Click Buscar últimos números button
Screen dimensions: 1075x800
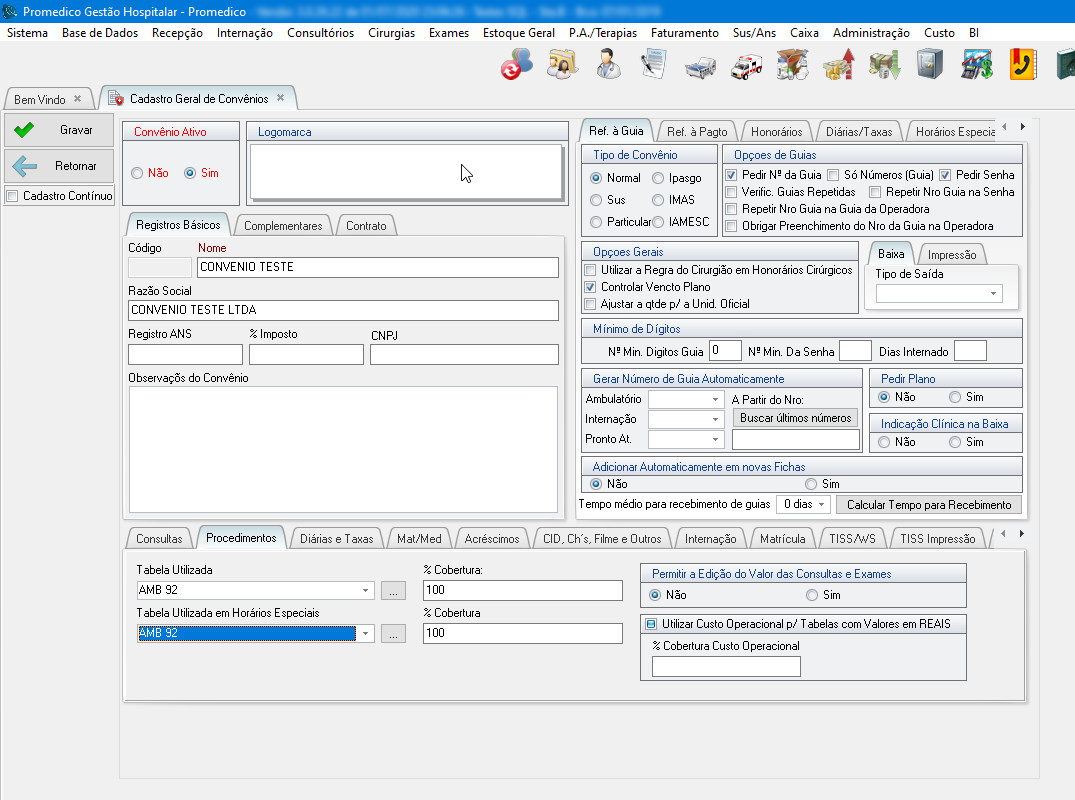pos(795,418)
